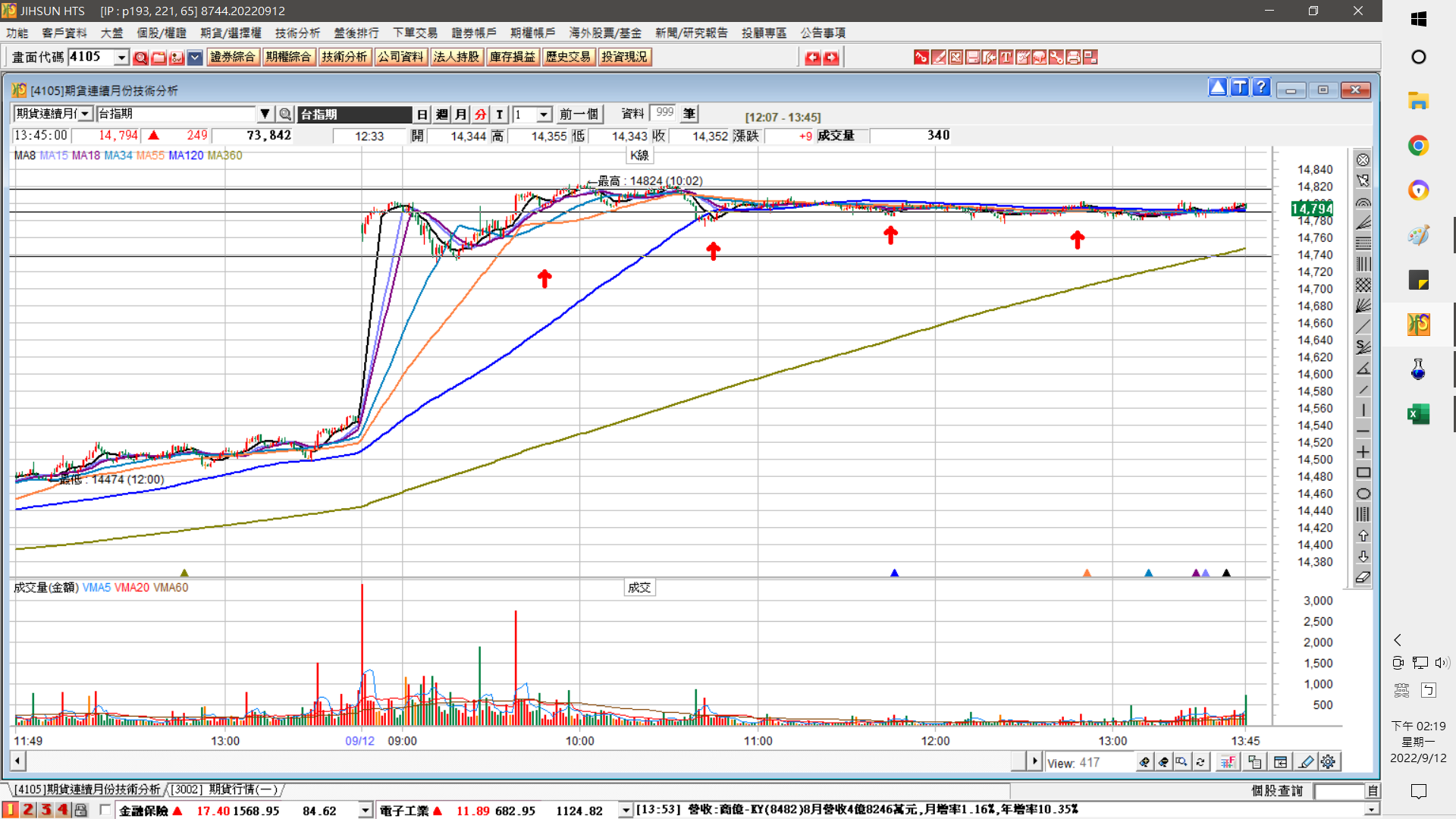Click the up arrow marker tool
This screenshot has height=819, width=1456.
pyautogui.click(x=1363, y=535)
